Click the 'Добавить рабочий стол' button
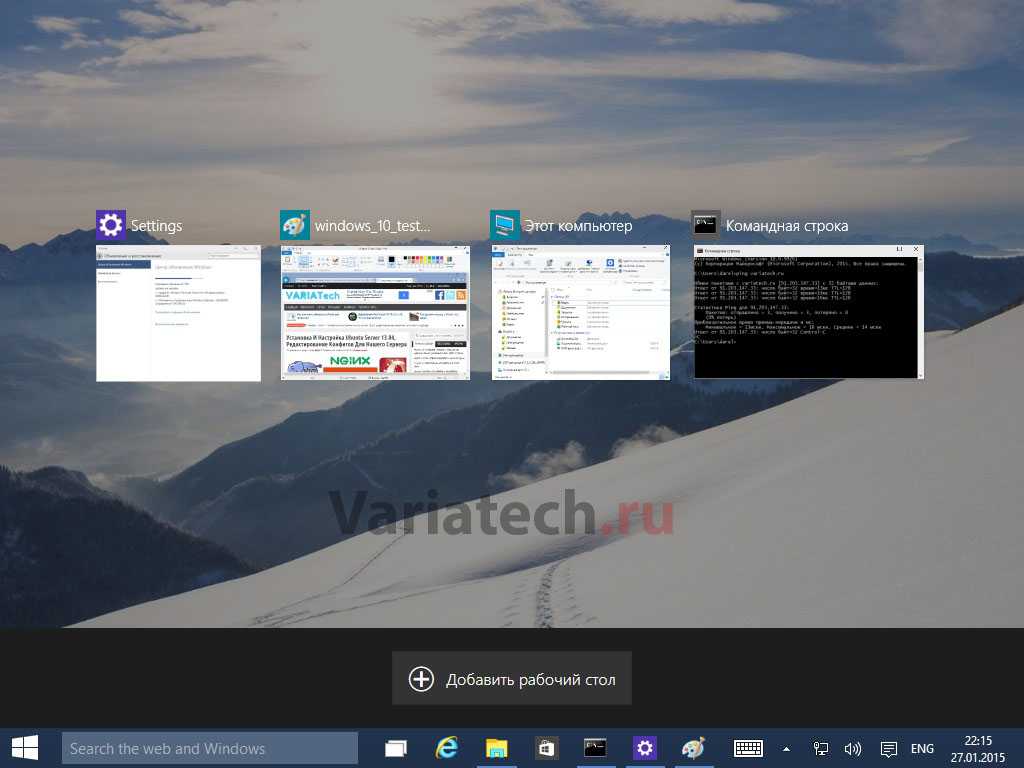The height and width of the screenshot is (768, 1024). click(512, 680)
